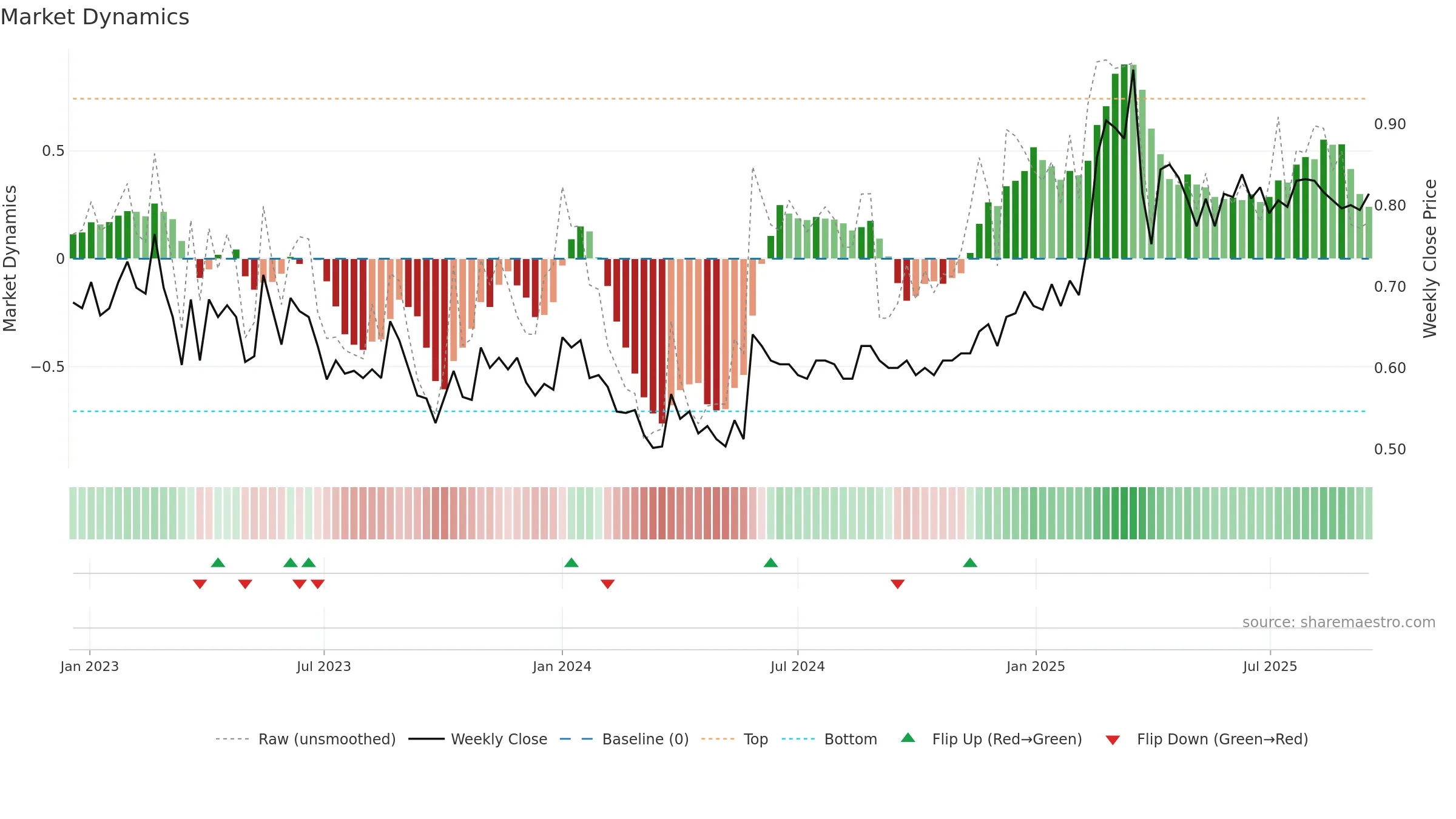Click the right axis '0.60' price label
This screenshot has width=1456, height=819.
coord(1390,368)
